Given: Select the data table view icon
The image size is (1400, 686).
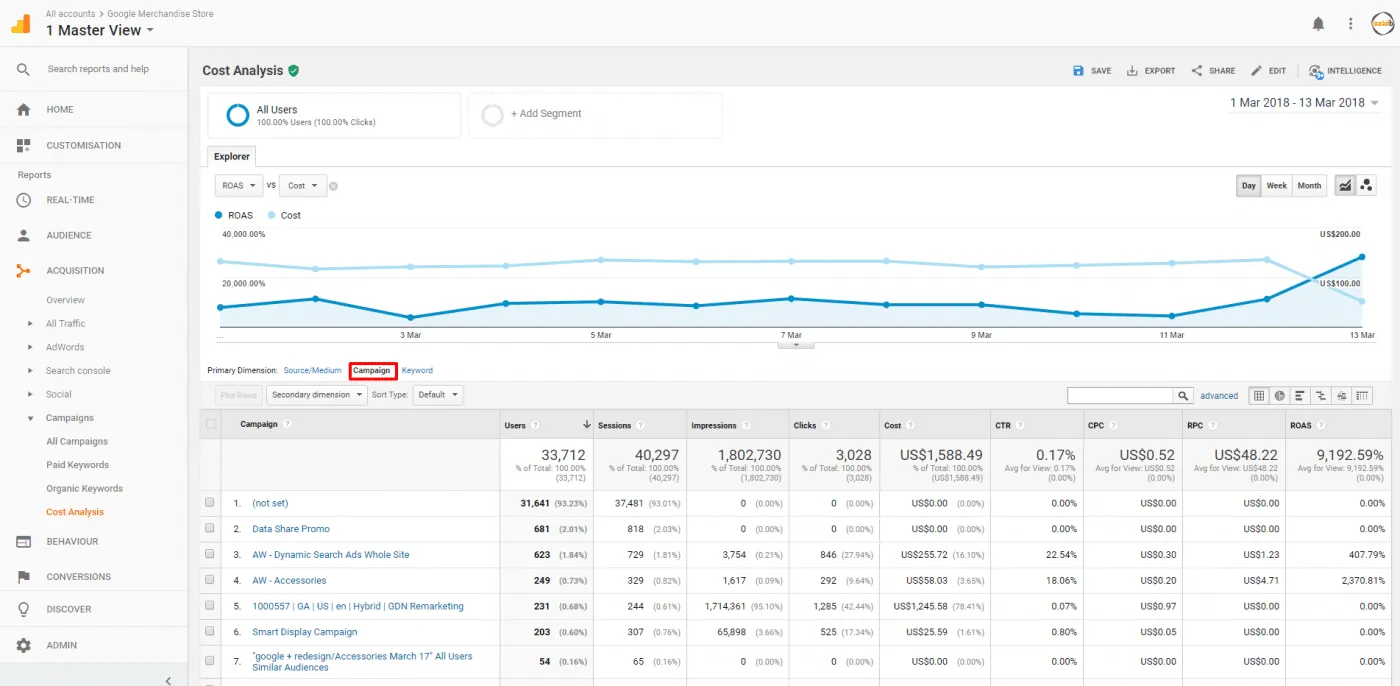Looking at the screenshot, I should (1261, 396).
